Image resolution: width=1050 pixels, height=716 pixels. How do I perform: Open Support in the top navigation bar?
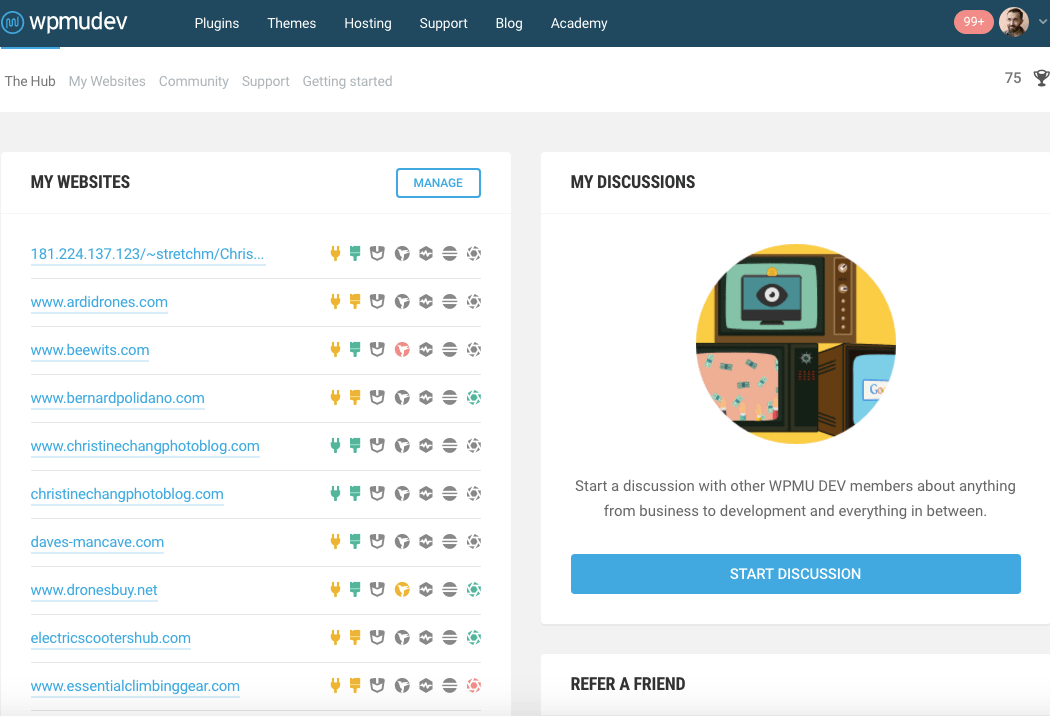click(443, 23)
